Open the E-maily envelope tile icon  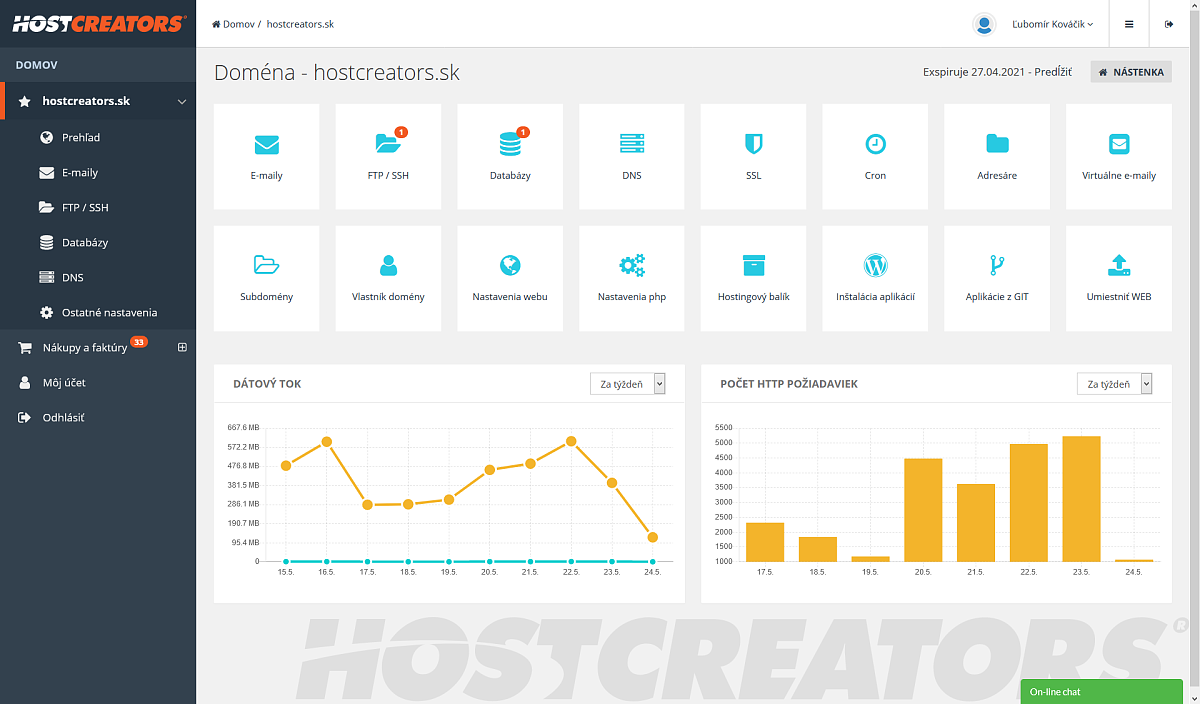point(267,145)
